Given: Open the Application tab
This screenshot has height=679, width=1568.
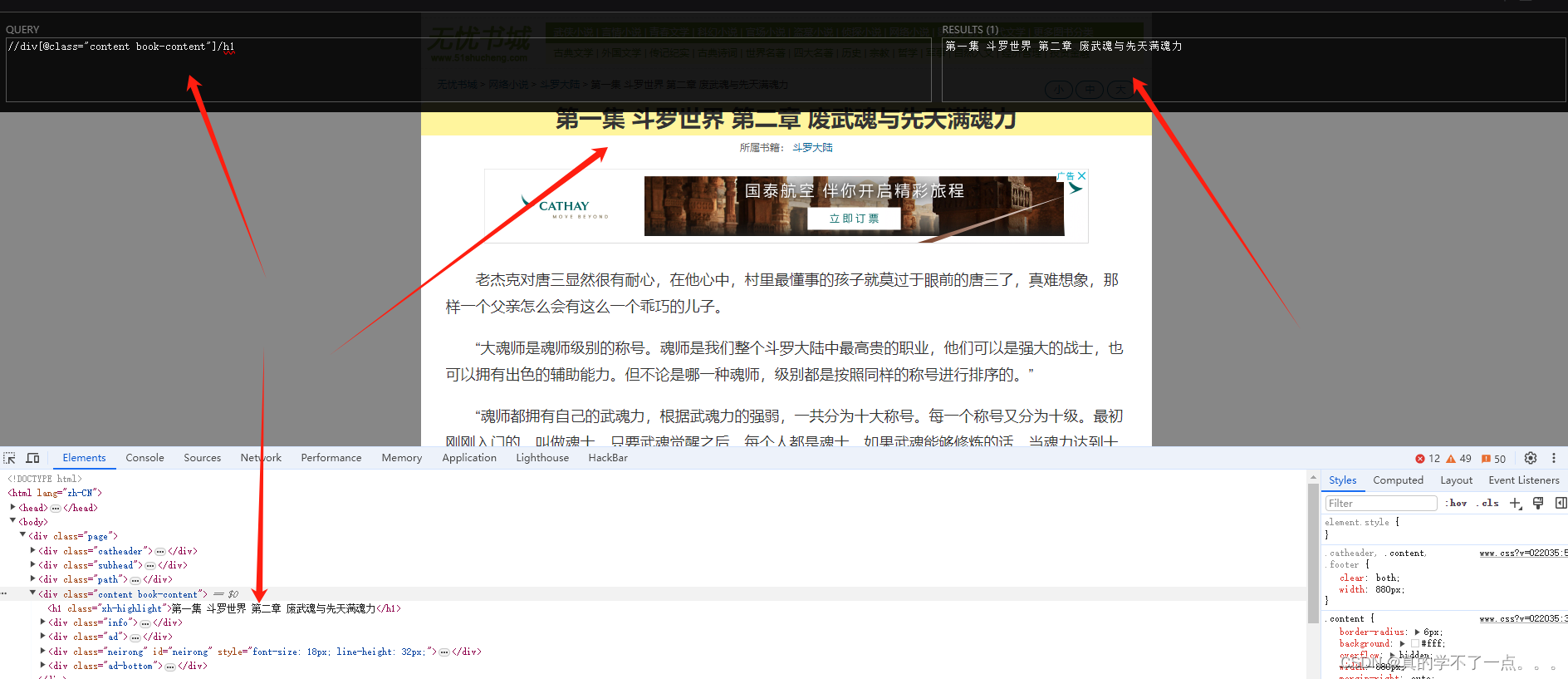Looking at the screenshot, I should click(468, 458).
